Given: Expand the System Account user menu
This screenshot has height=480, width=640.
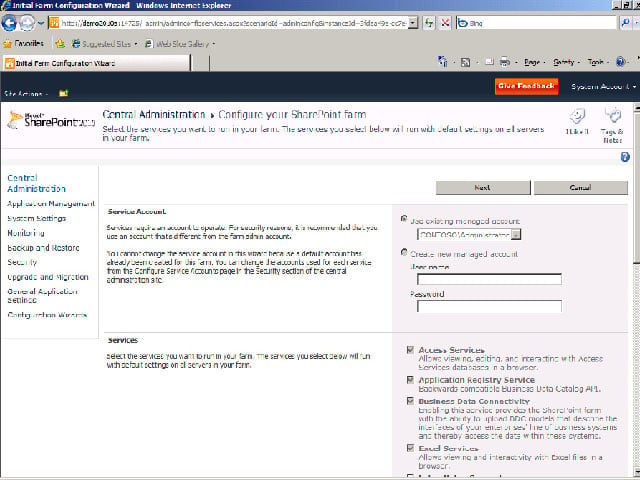Looking at the screenshot, I should pyautogui.click(x=603, y=87).
